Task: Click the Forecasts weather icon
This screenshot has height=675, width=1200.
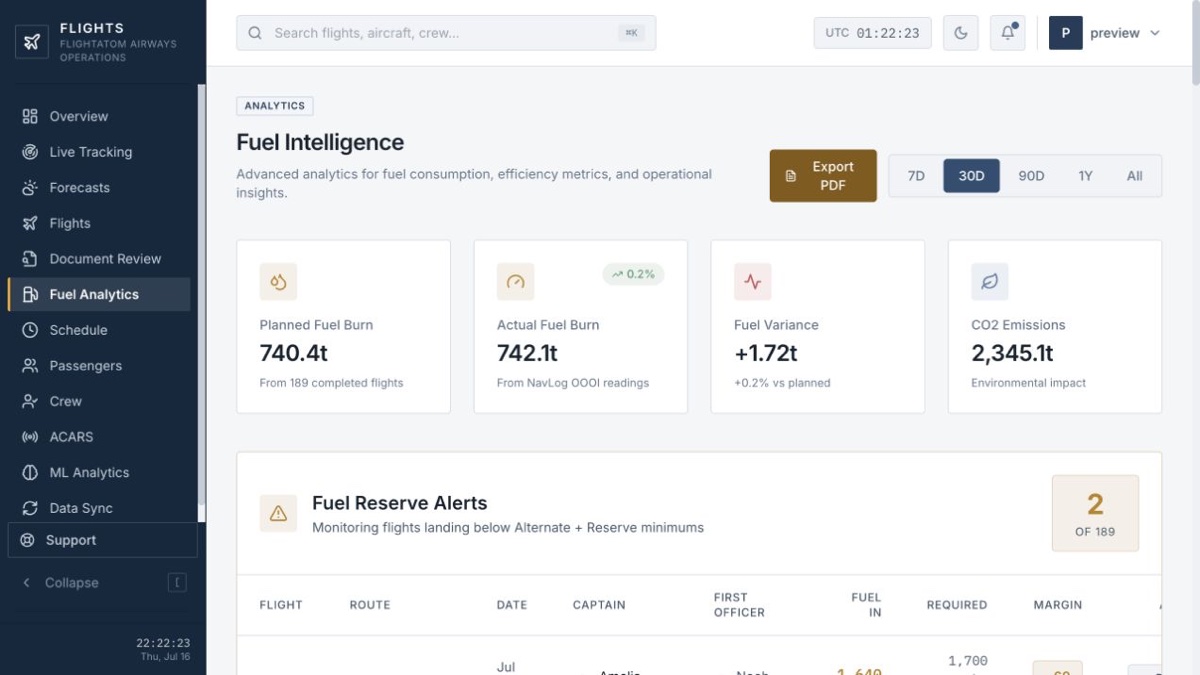Action: pyautogui.click(x=30, y=188)
